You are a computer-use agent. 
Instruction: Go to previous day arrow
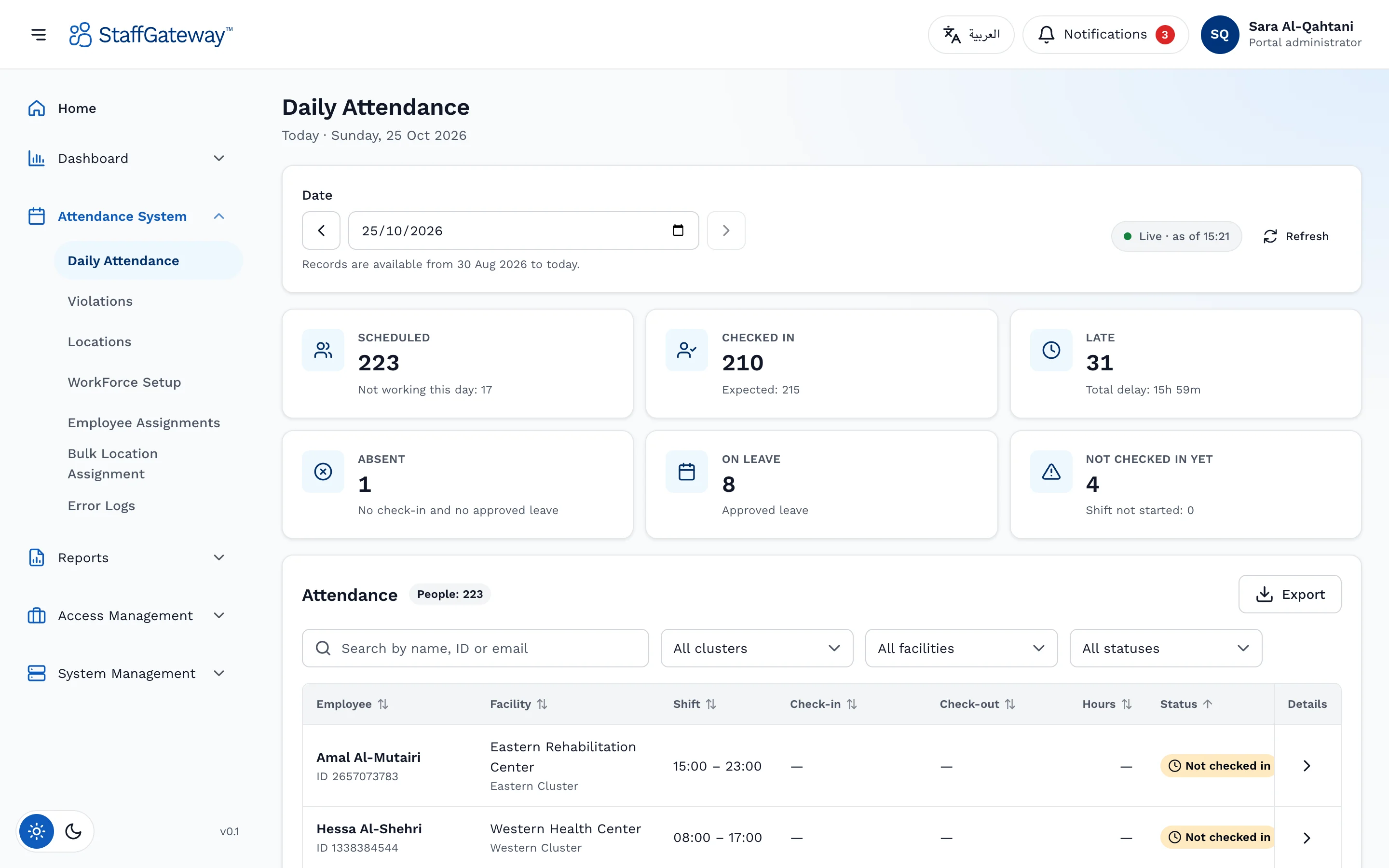click(x=321, y=231)
